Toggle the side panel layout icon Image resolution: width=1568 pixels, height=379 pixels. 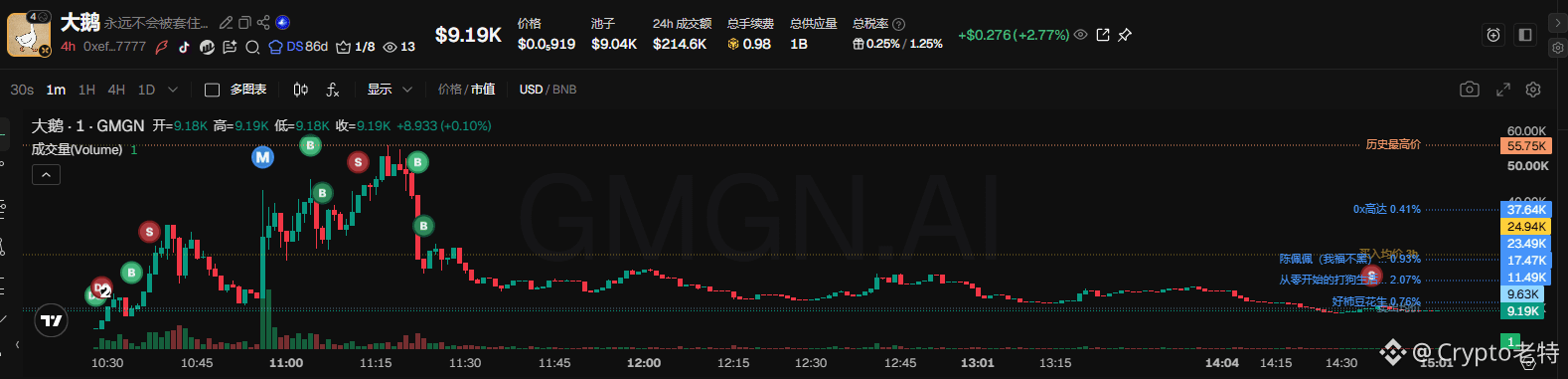1524,35
